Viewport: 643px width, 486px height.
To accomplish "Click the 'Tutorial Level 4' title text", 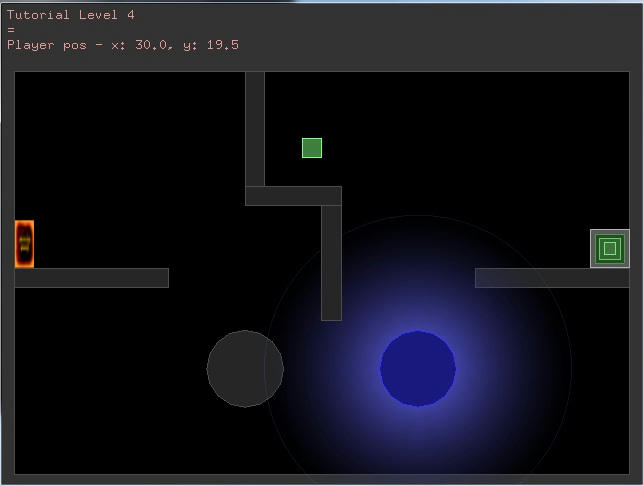I will [x=71, y=15].
